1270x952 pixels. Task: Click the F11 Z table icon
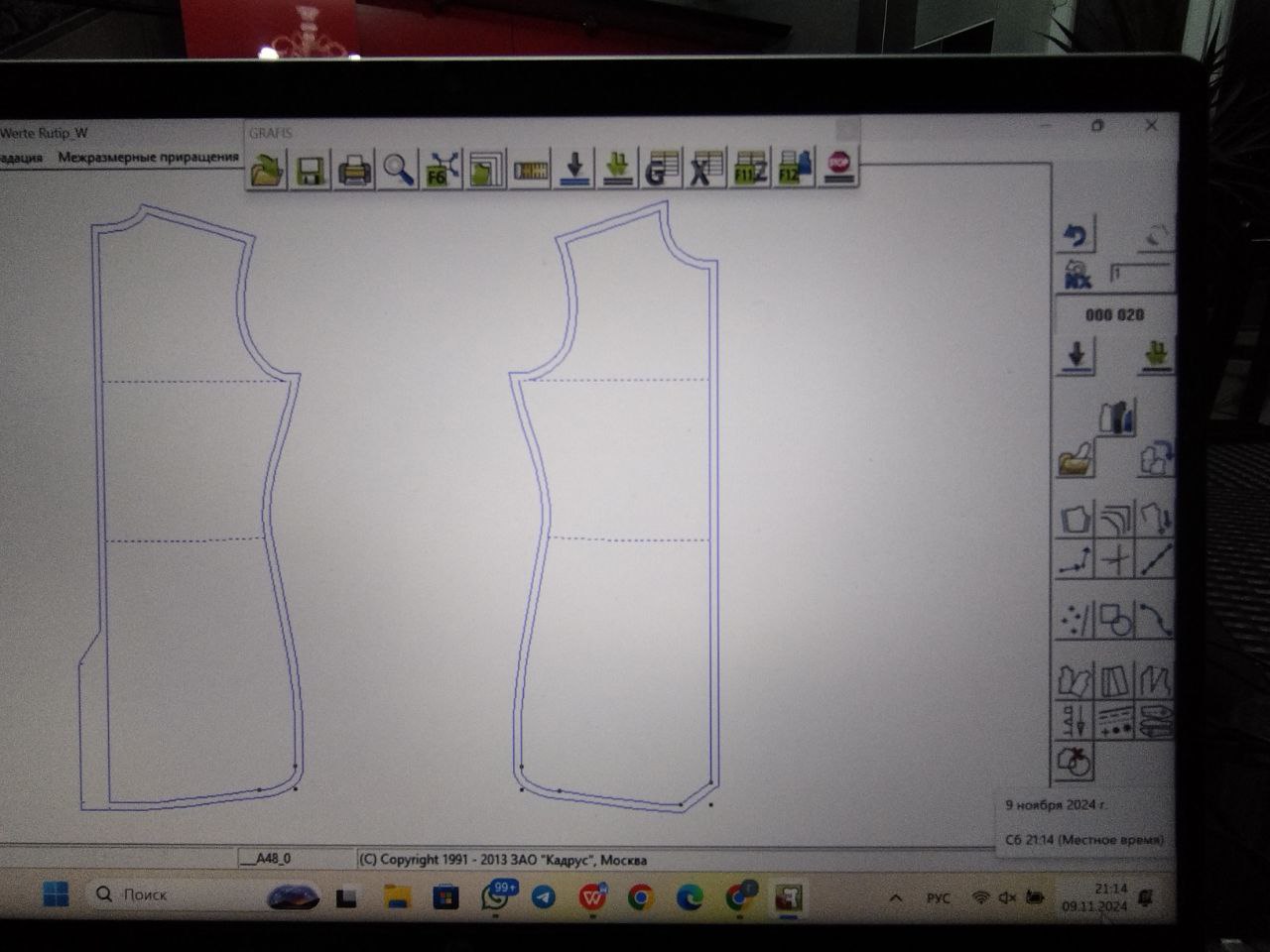tap(750, 168)
